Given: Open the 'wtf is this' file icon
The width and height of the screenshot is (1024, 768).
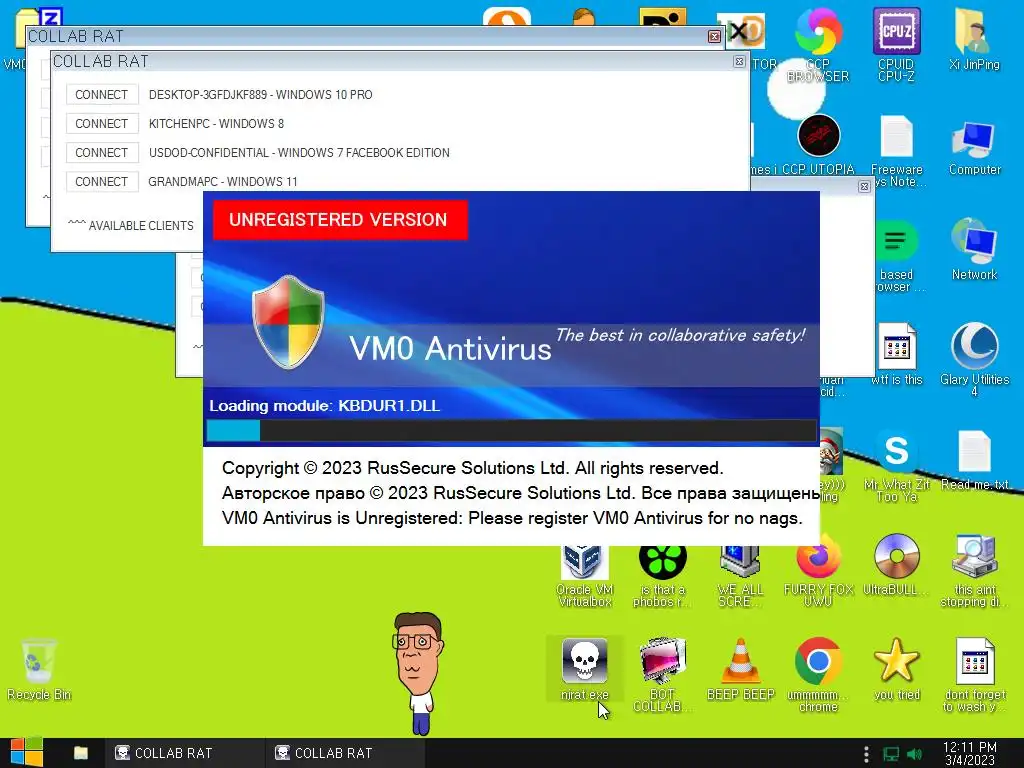Looking at the screenshot, I should click(x=897, y=354).
